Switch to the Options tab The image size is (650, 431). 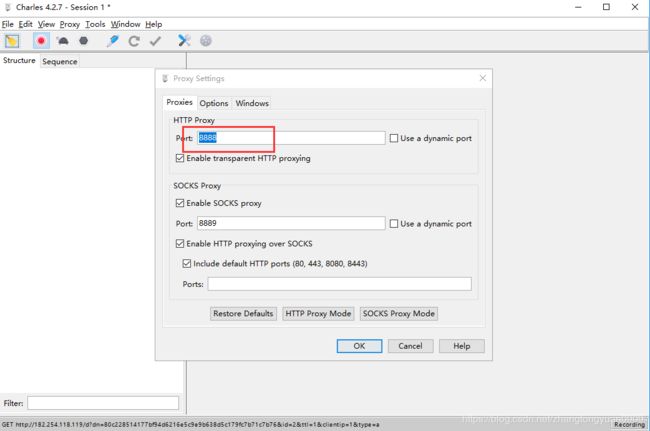pyautogui.click(x=214, y=103)
